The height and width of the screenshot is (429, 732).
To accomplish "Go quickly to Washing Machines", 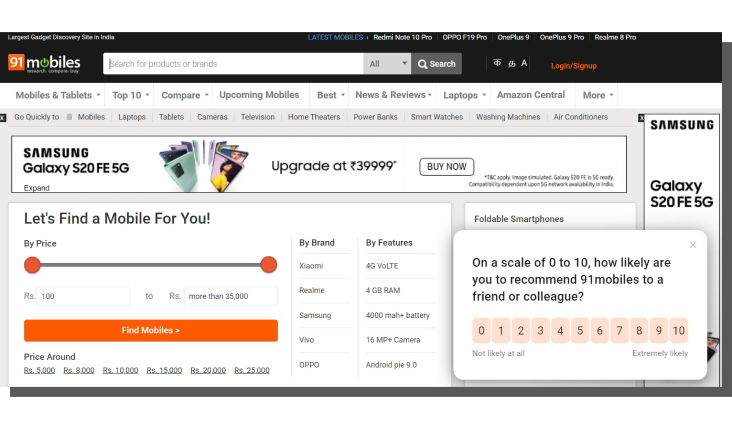I will coord(508,117).
